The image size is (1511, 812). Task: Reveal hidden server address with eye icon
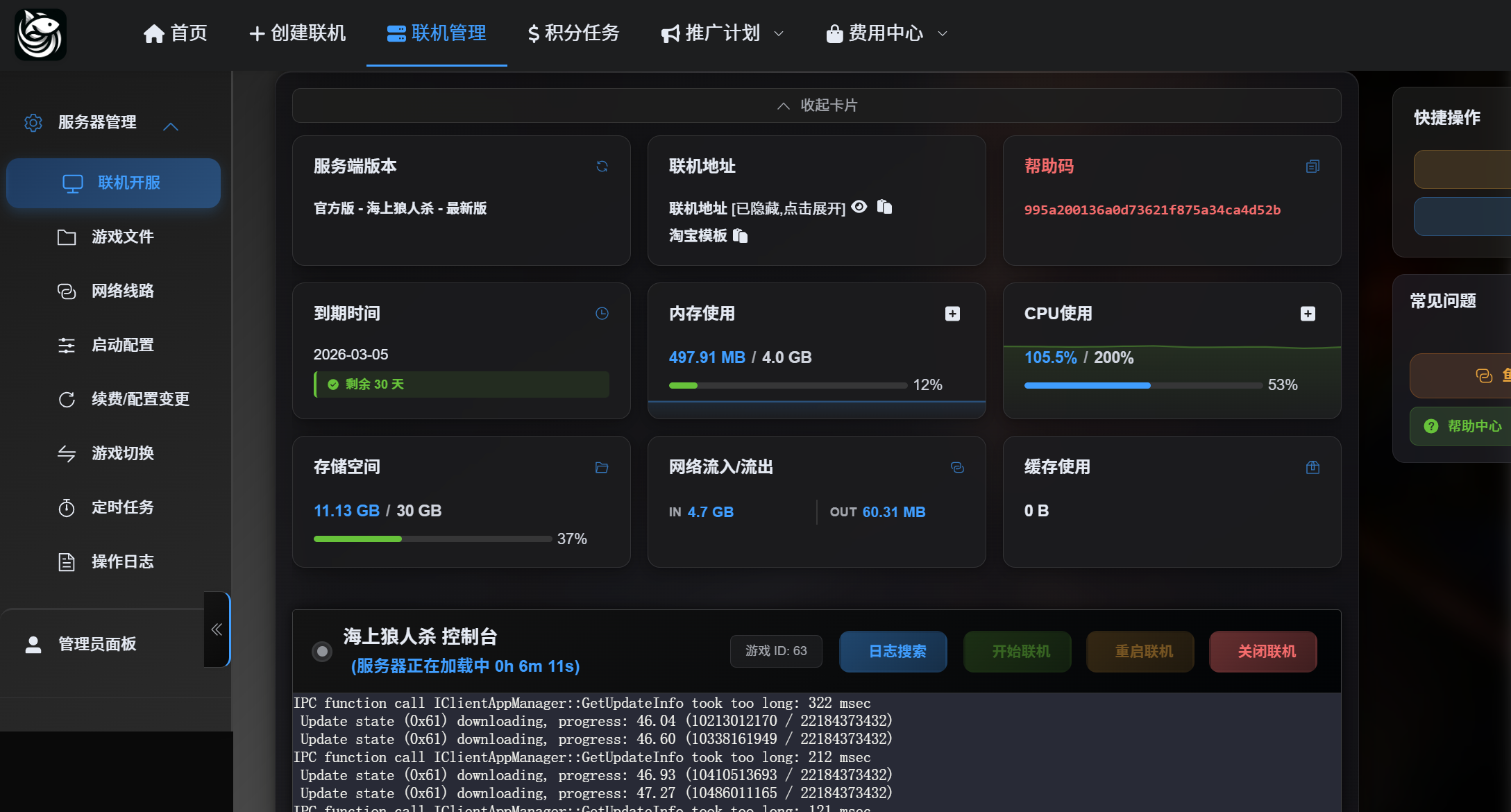pos(859,207)
